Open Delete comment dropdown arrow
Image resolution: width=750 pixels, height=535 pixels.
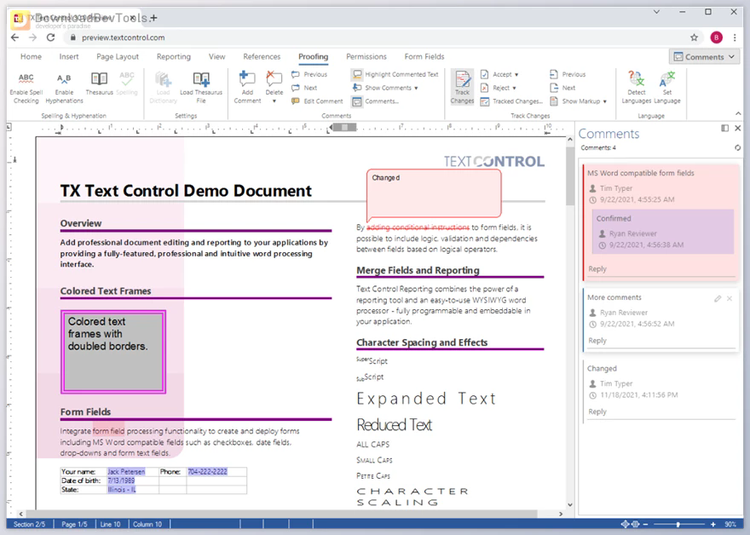274,101
